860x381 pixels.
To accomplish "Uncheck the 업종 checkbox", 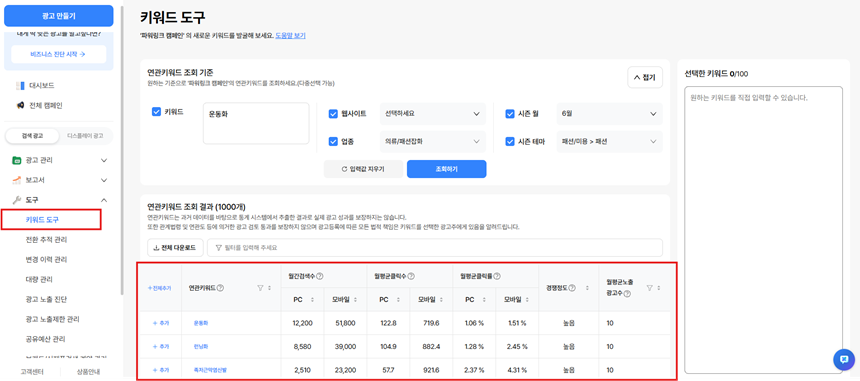I will click(x=333, y=141).
